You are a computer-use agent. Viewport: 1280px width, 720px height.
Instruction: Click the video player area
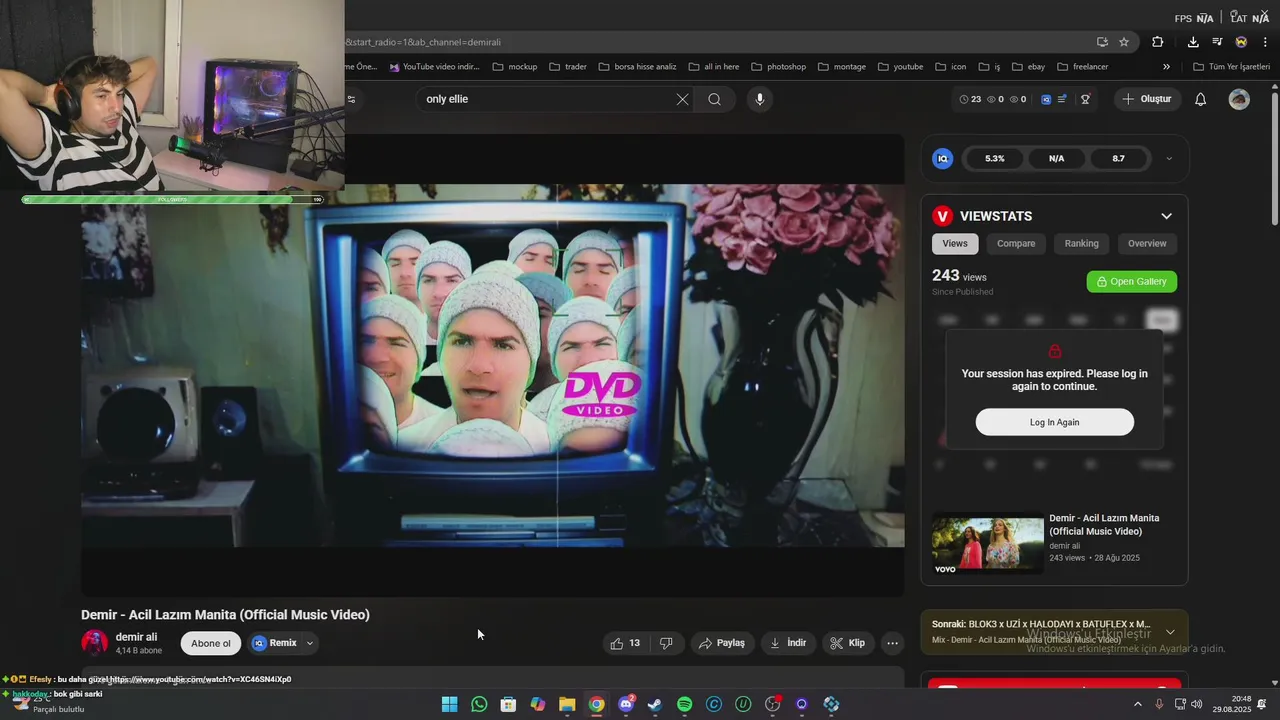[x=493, y=365]
